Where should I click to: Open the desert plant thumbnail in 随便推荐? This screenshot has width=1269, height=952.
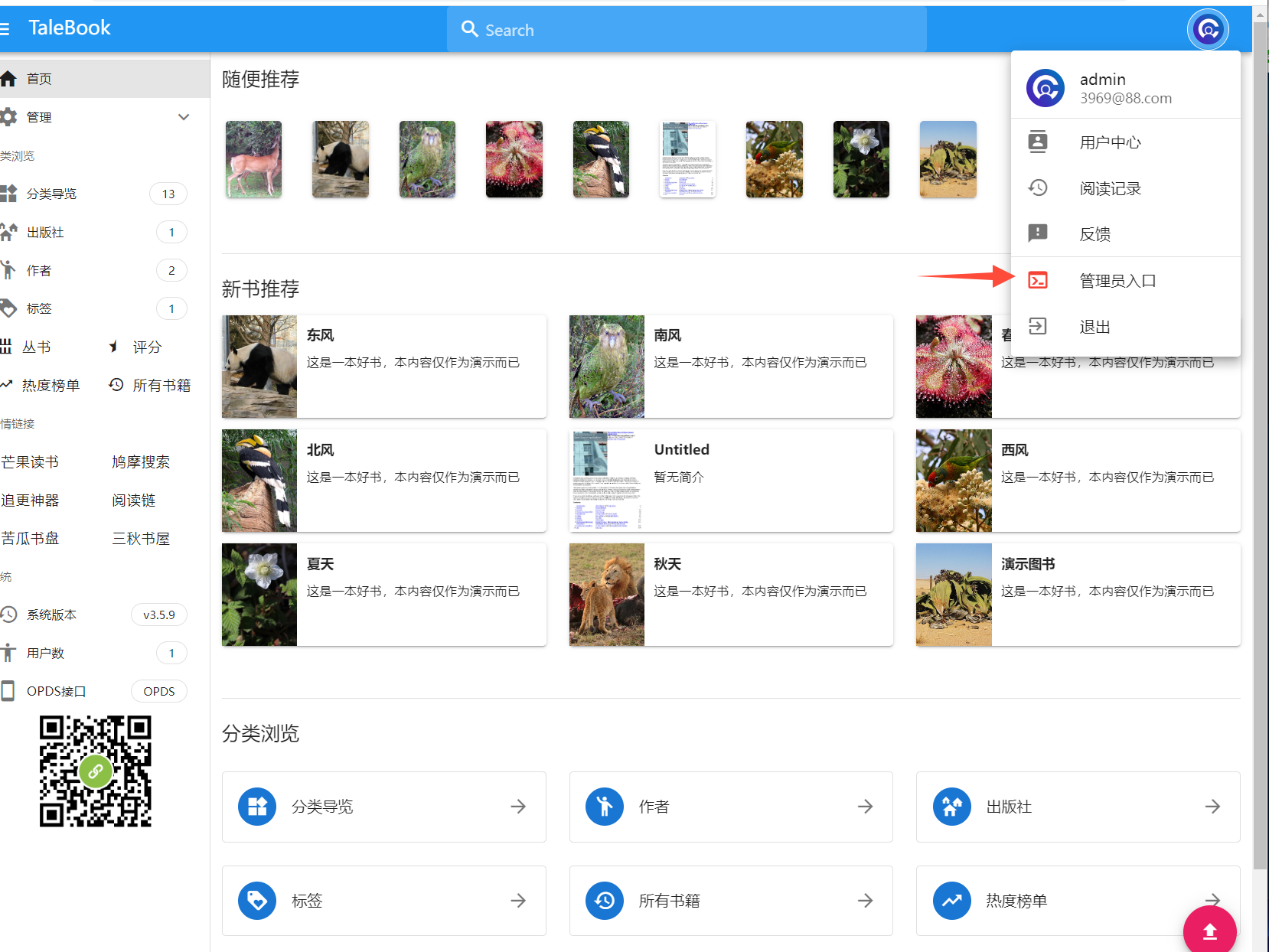click(948, 159)
